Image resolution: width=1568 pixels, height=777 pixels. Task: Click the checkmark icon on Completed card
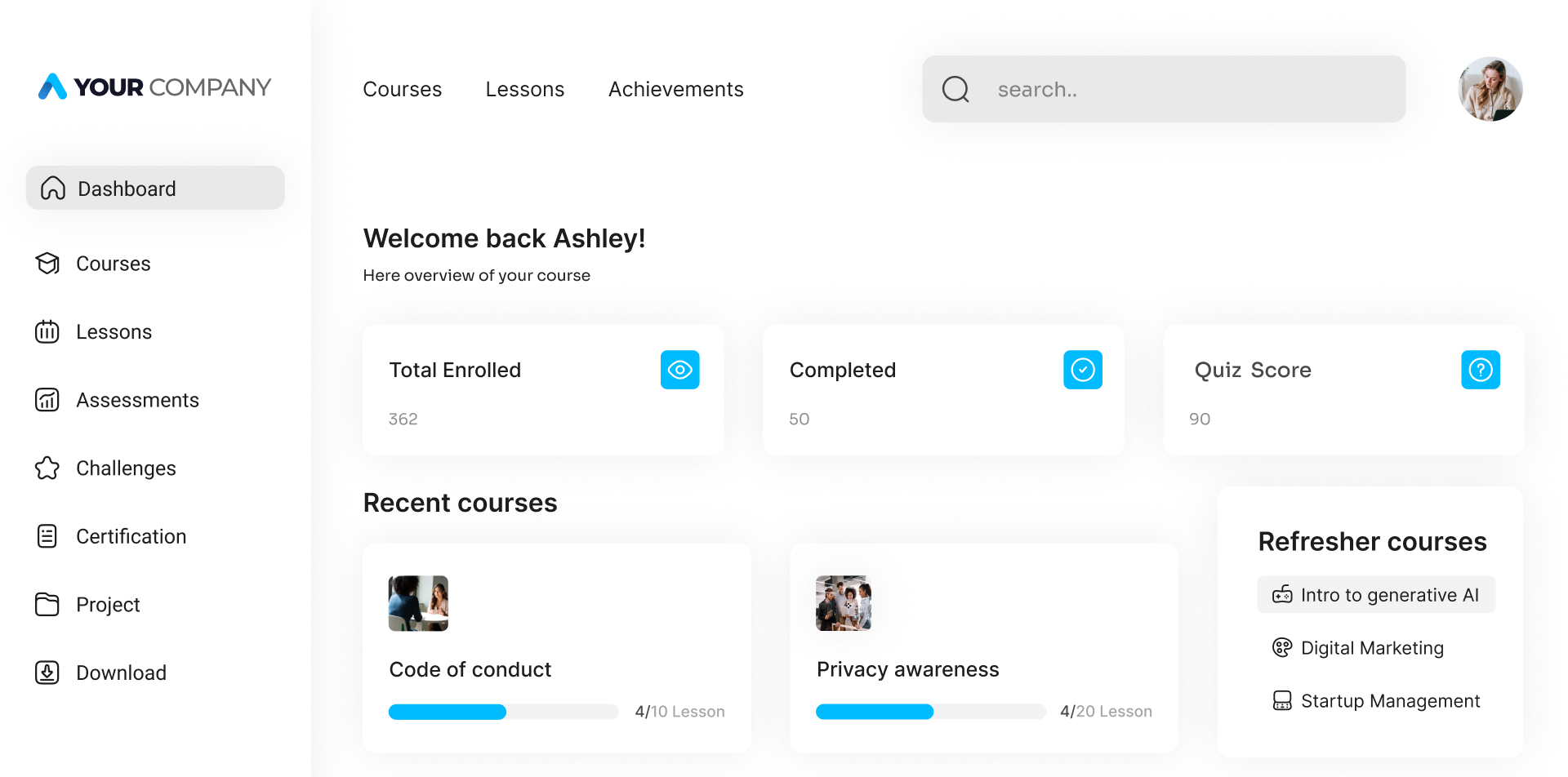[1082, 370]
